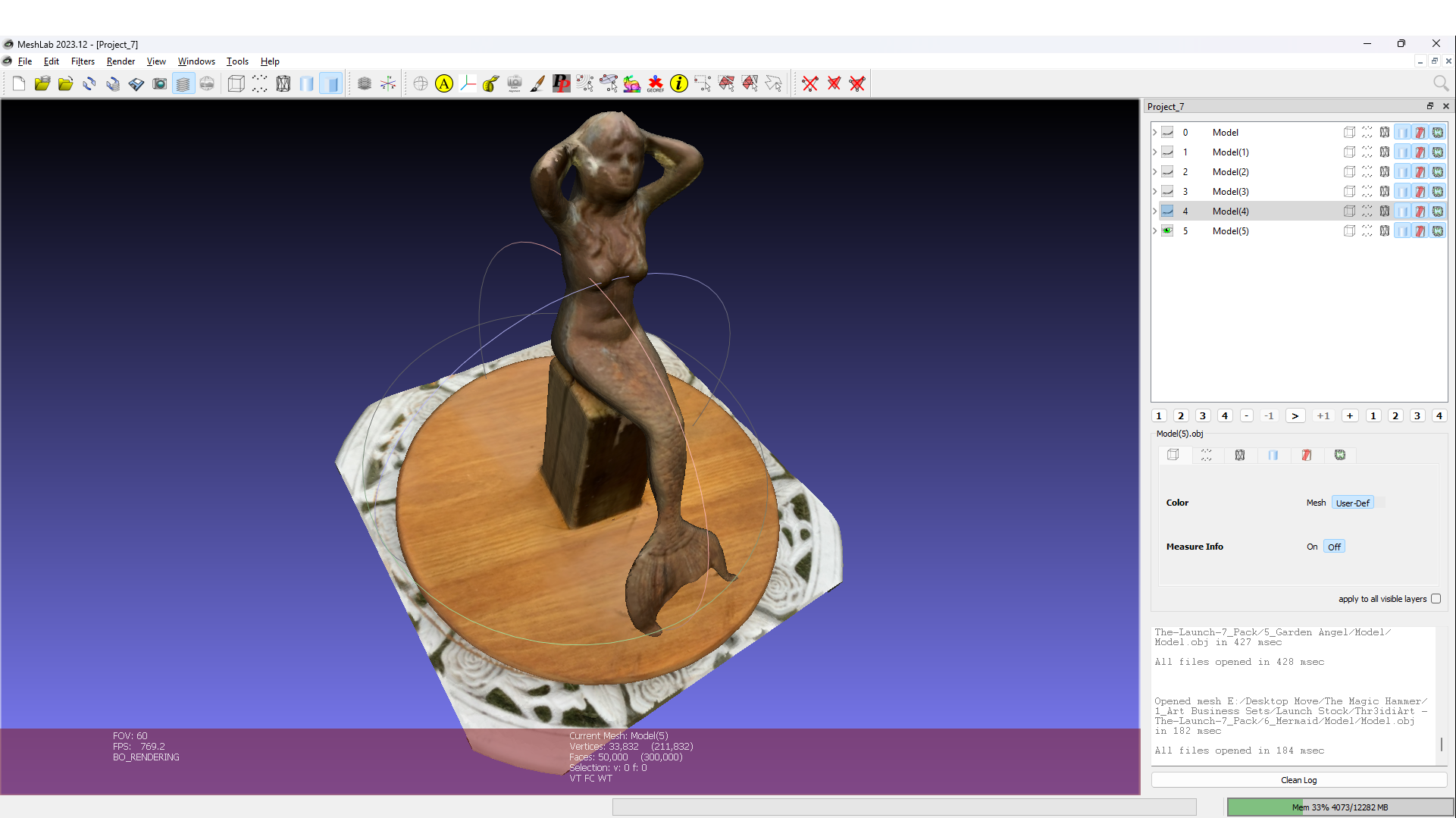Expand the Model(5) layer row
This screenshot has width=1456, height=818.
1154,231
